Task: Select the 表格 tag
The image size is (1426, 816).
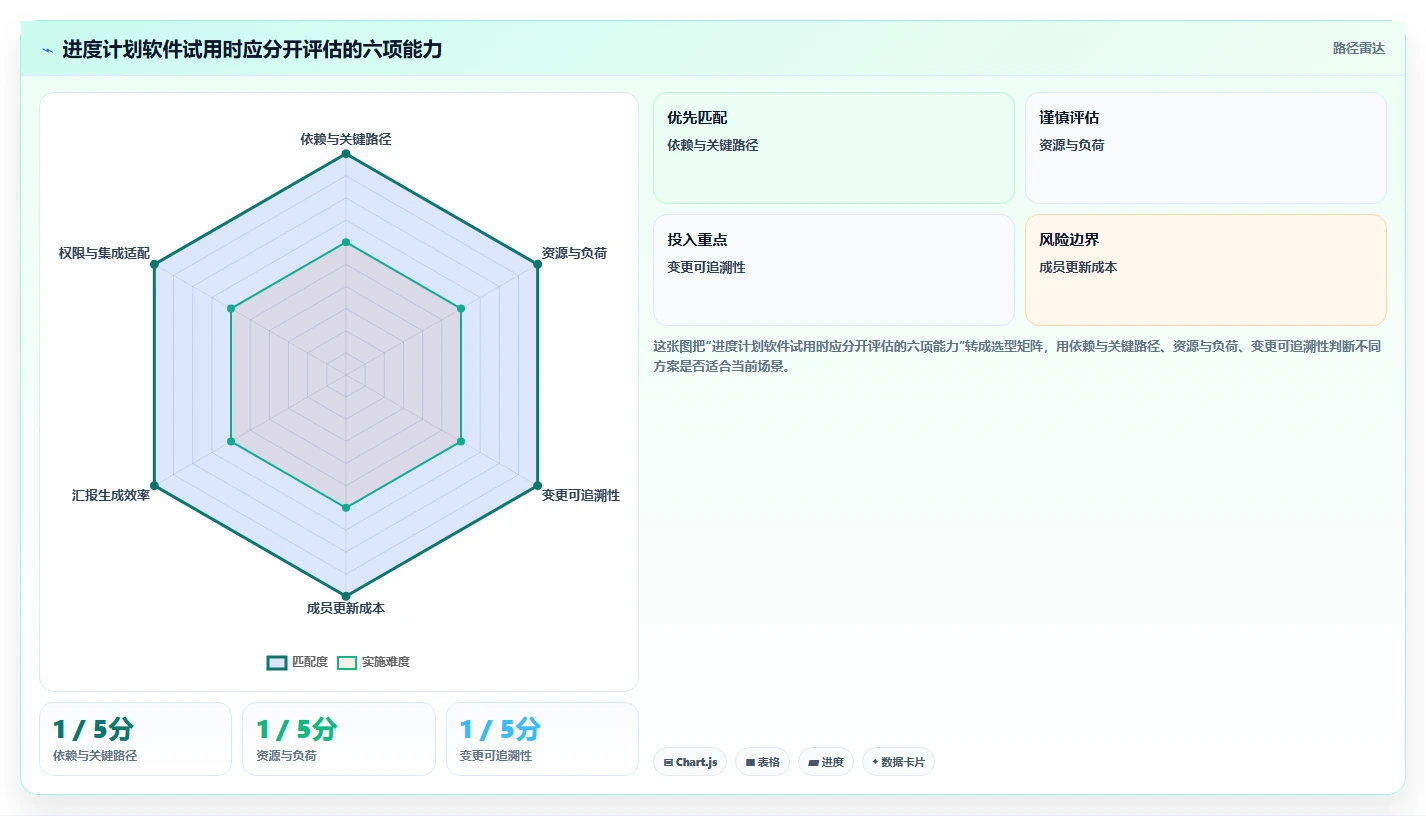Action: pyautogui.click(x=762, y=762)
